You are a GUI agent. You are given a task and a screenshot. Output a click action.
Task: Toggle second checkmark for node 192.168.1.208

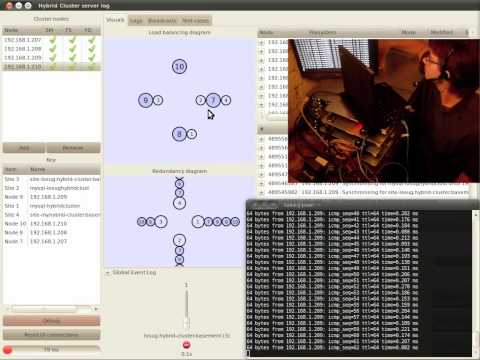72,49
